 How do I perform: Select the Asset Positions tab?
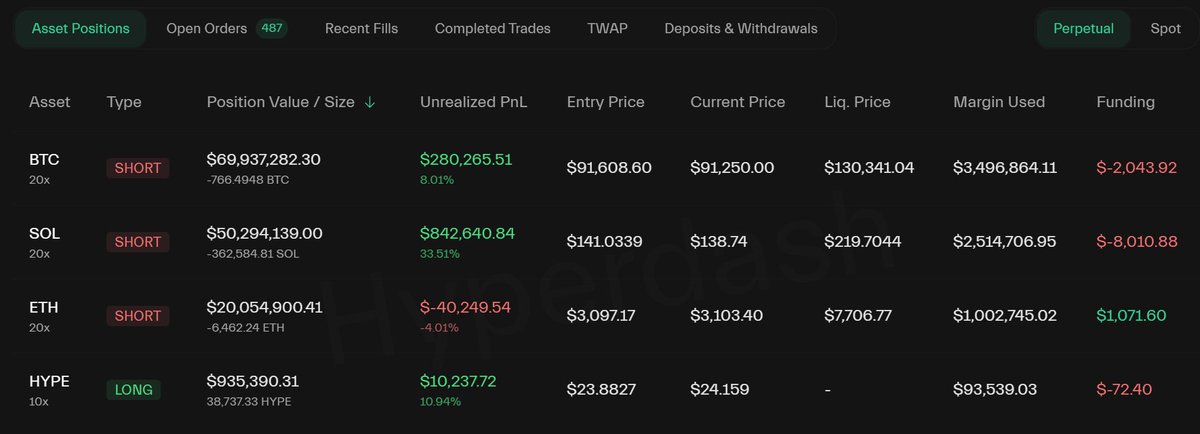(x=80, y=28)
